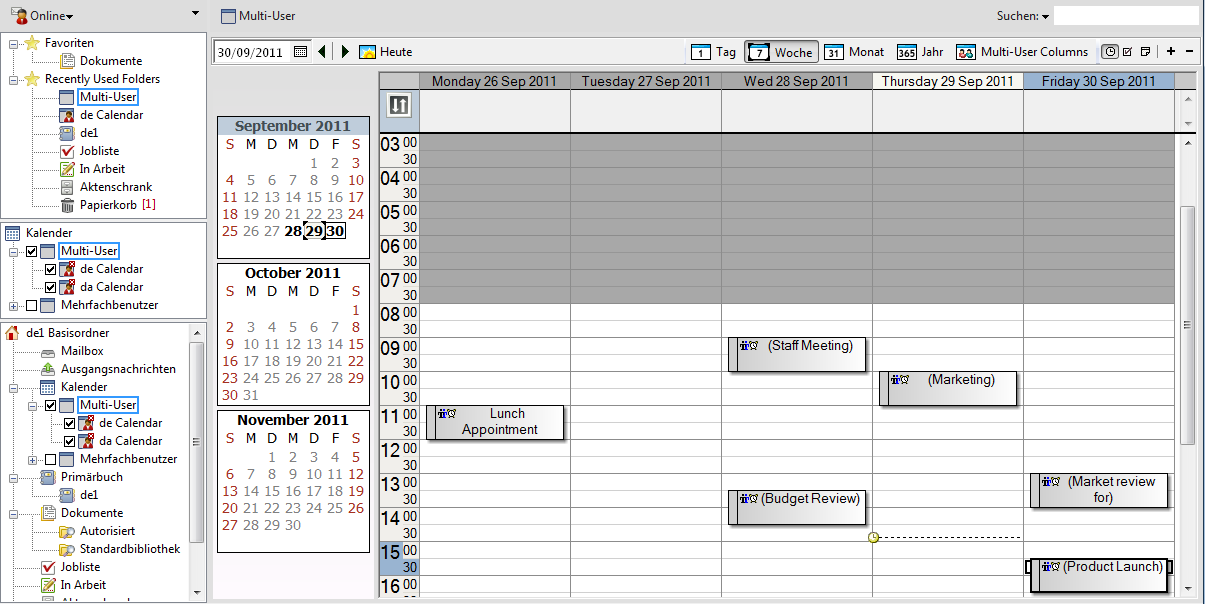Click the Aktenschrank cabinet icon
The height and width of the screenshot is (604, 1205).
coord(67,187)
